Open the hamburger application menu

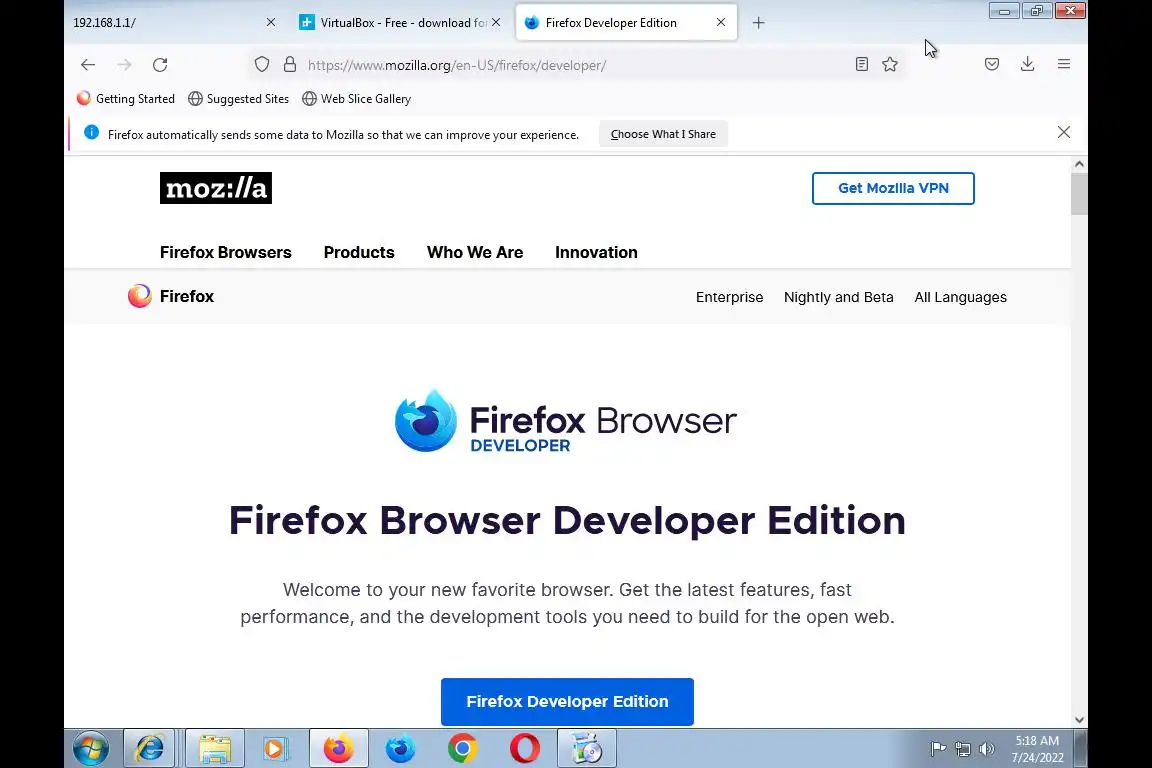pos(1064,65)
